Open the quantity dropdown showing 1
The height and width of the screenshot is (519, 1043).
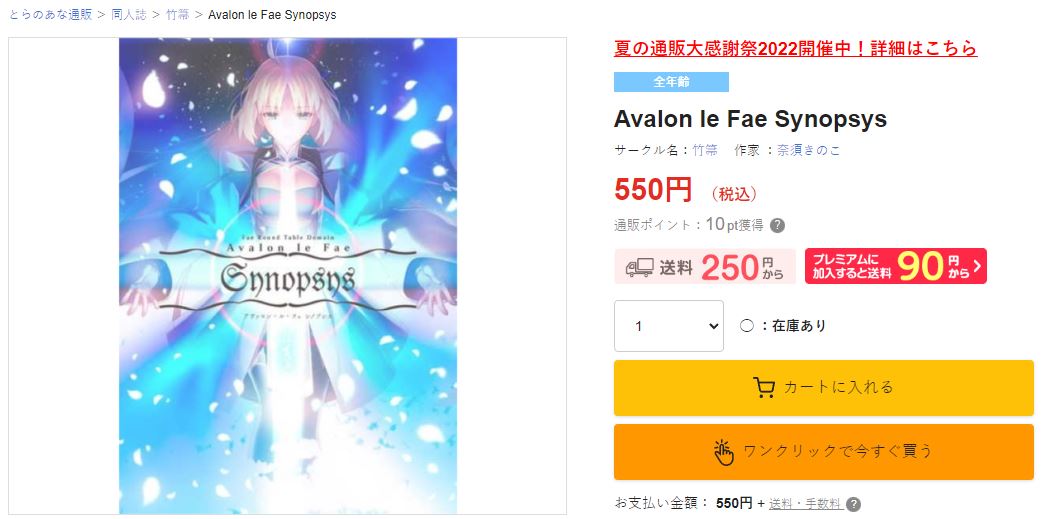[x=669, y=326]
